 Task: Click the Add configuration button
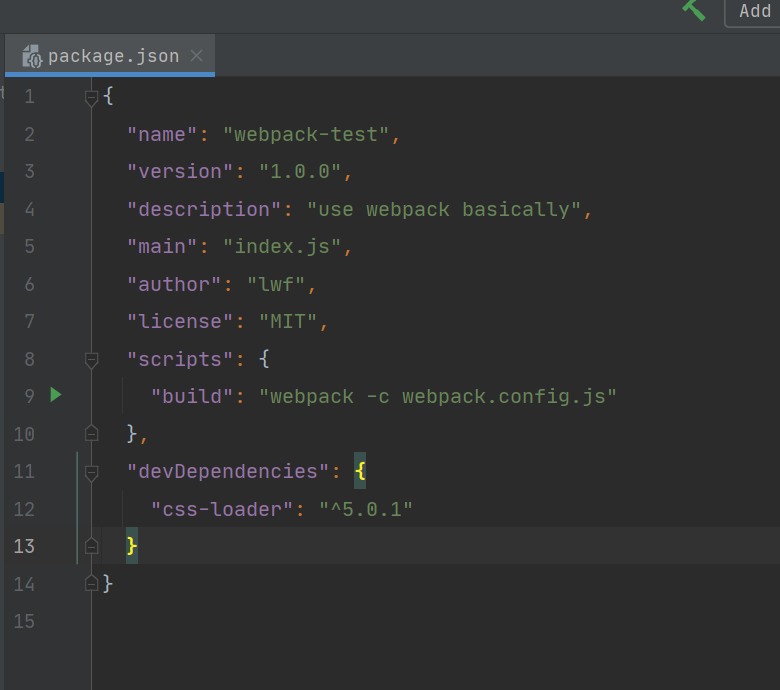click(x=754, y=11)
